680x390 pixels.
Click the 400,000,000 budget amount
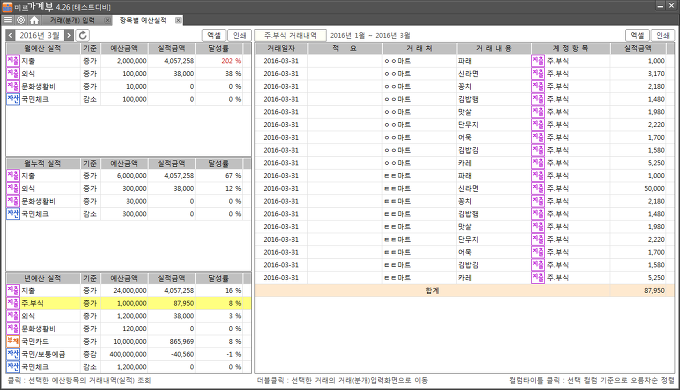[128, 354]
